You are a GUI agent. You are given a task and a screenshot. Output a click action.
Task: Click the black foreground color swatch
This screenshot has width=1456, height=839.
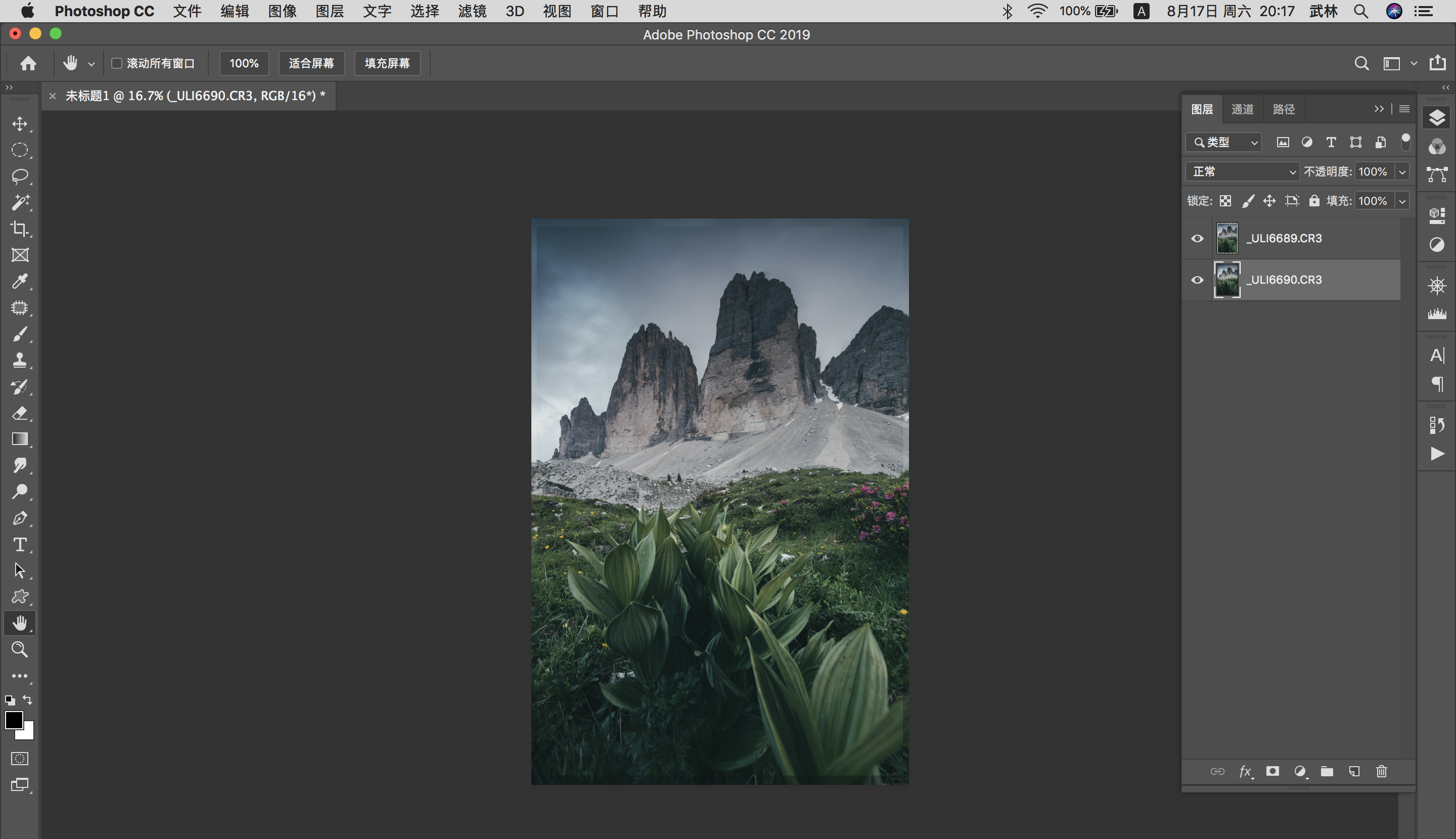(x=13, y=719)
